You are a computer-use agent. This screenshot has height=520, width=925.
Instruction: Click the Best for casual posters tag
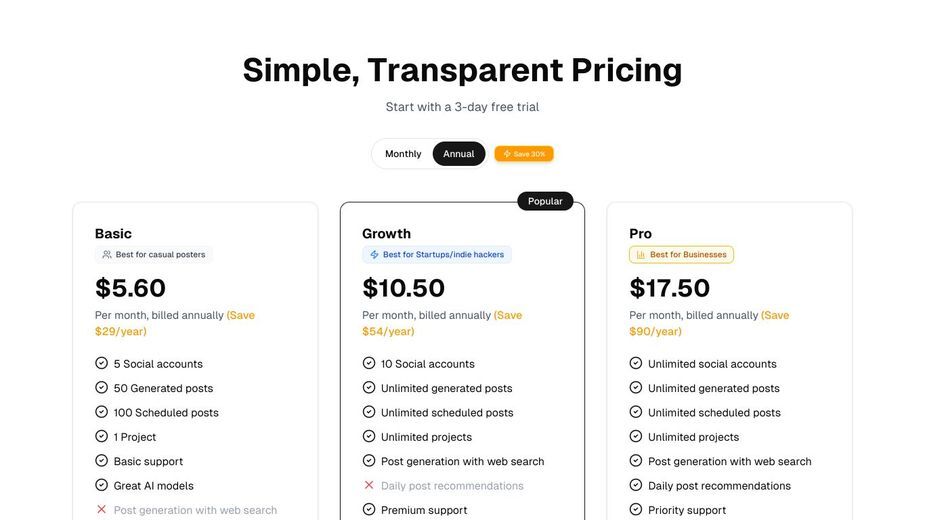[x=153, y=254]
